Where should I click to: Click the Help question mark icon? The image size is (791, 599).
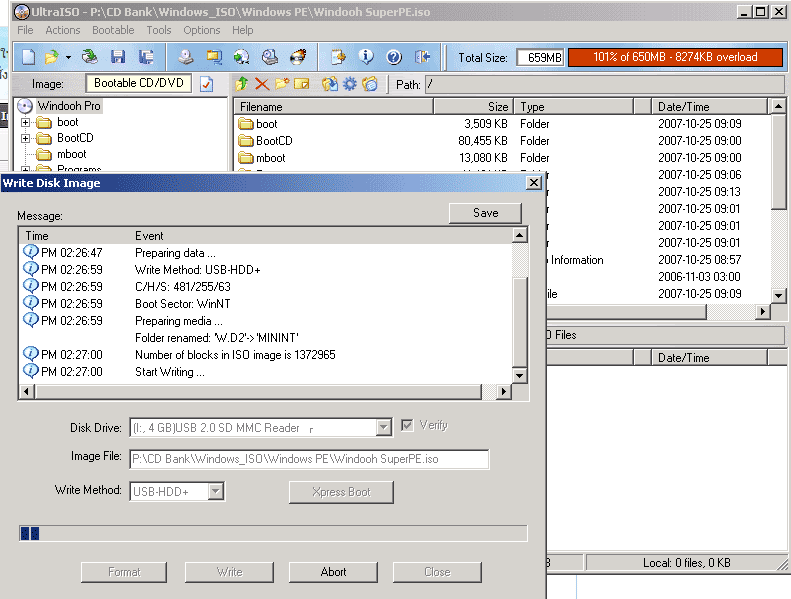[x=394, y=57]
